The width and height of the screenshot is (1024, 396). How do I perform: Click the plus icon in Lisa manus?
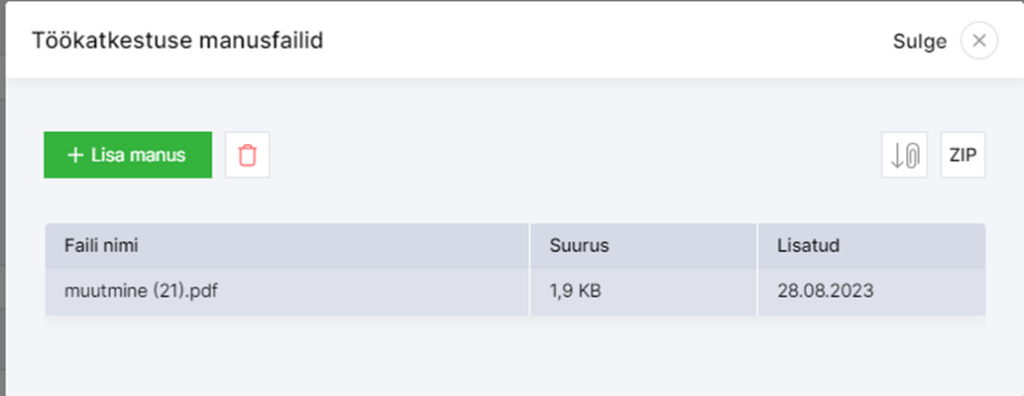point(76,155)
